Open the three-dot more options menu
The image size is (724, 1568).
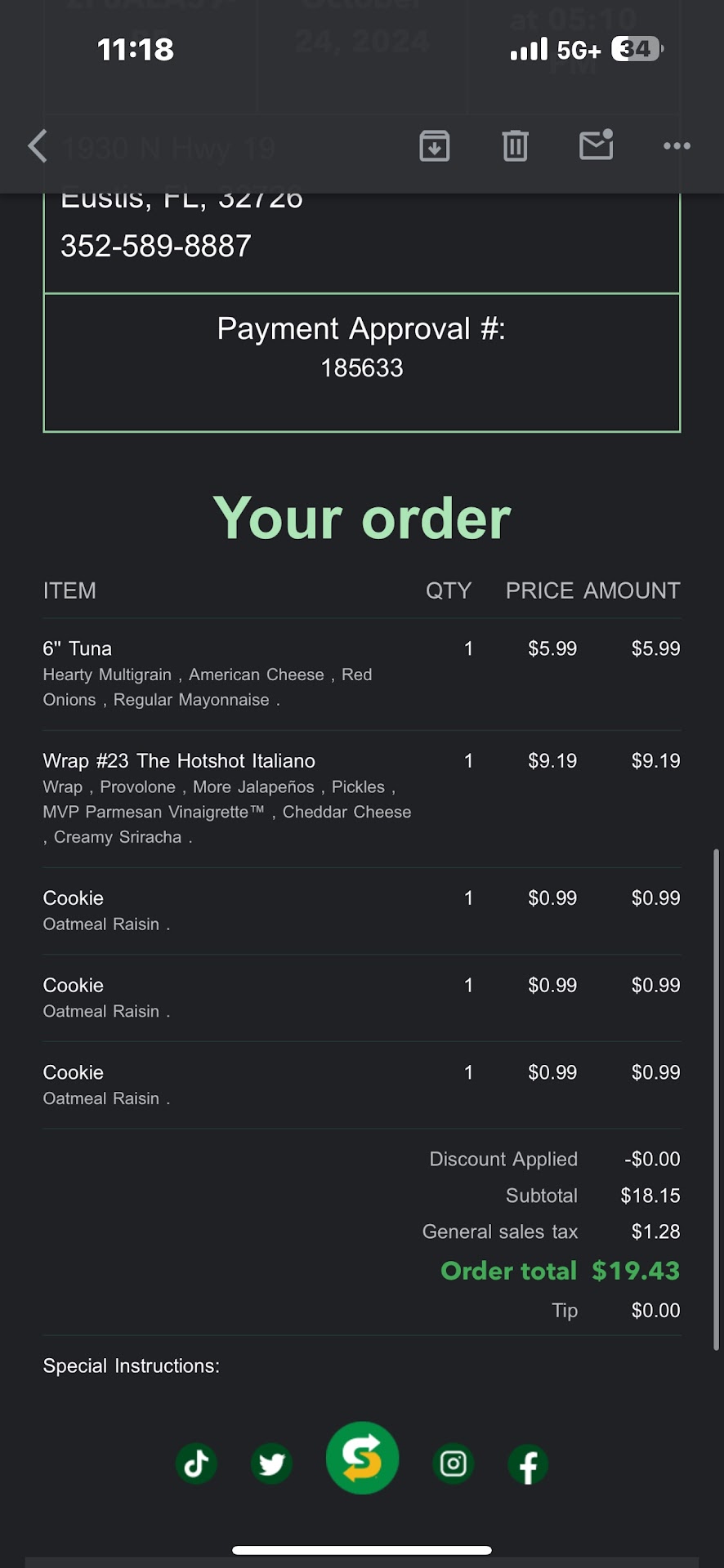tap(677, 146)
